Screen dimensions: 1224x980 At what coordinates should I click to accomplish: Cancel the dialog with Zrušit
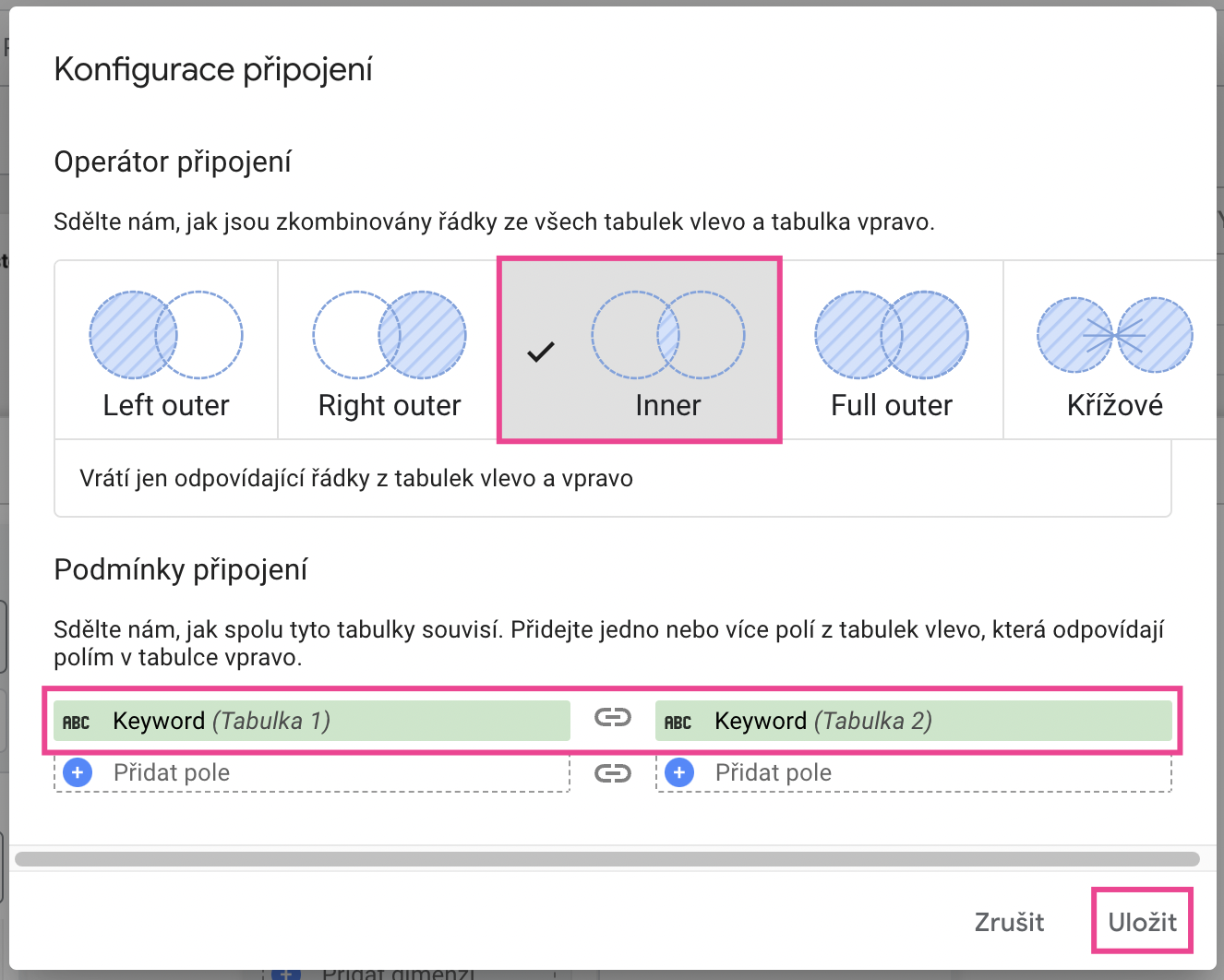[x=1009, y=921]
